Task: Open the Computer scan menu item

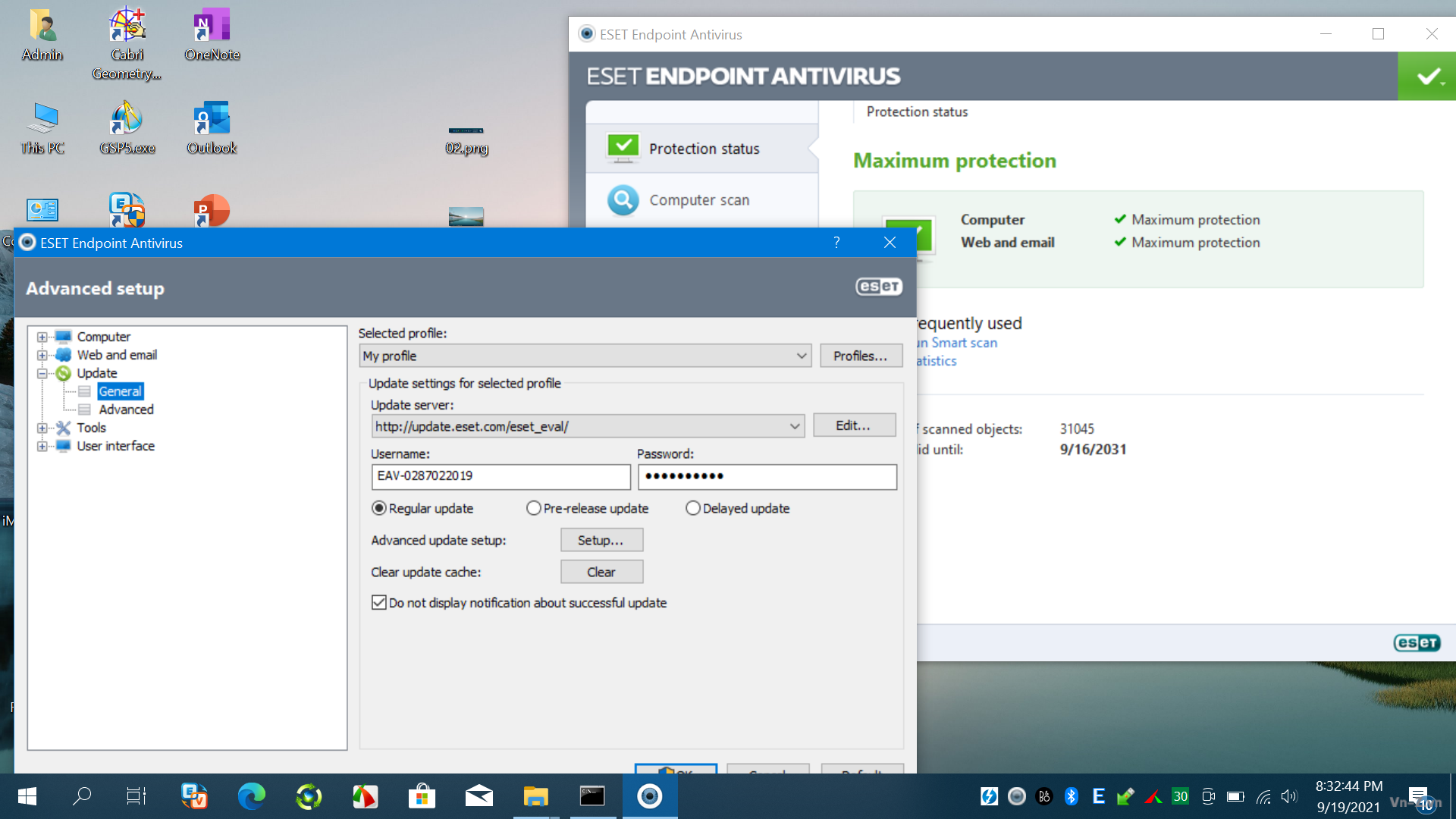Action: click(x=698, y=200)
